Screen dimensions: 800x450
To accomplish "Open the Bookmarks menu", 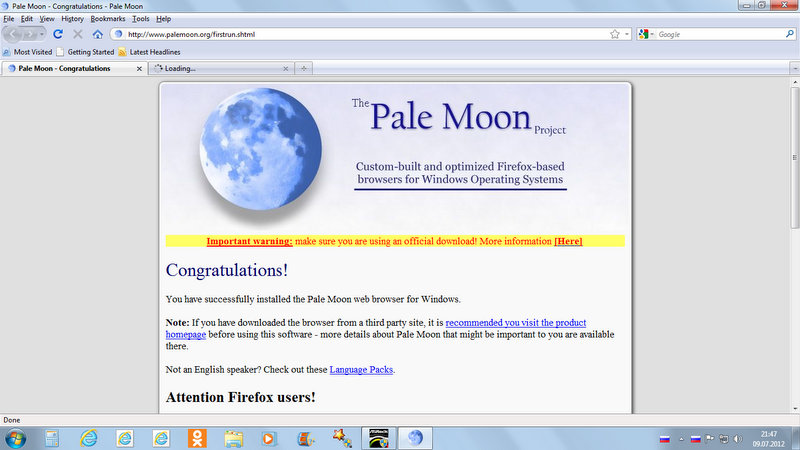I will [x=108, y=19].
